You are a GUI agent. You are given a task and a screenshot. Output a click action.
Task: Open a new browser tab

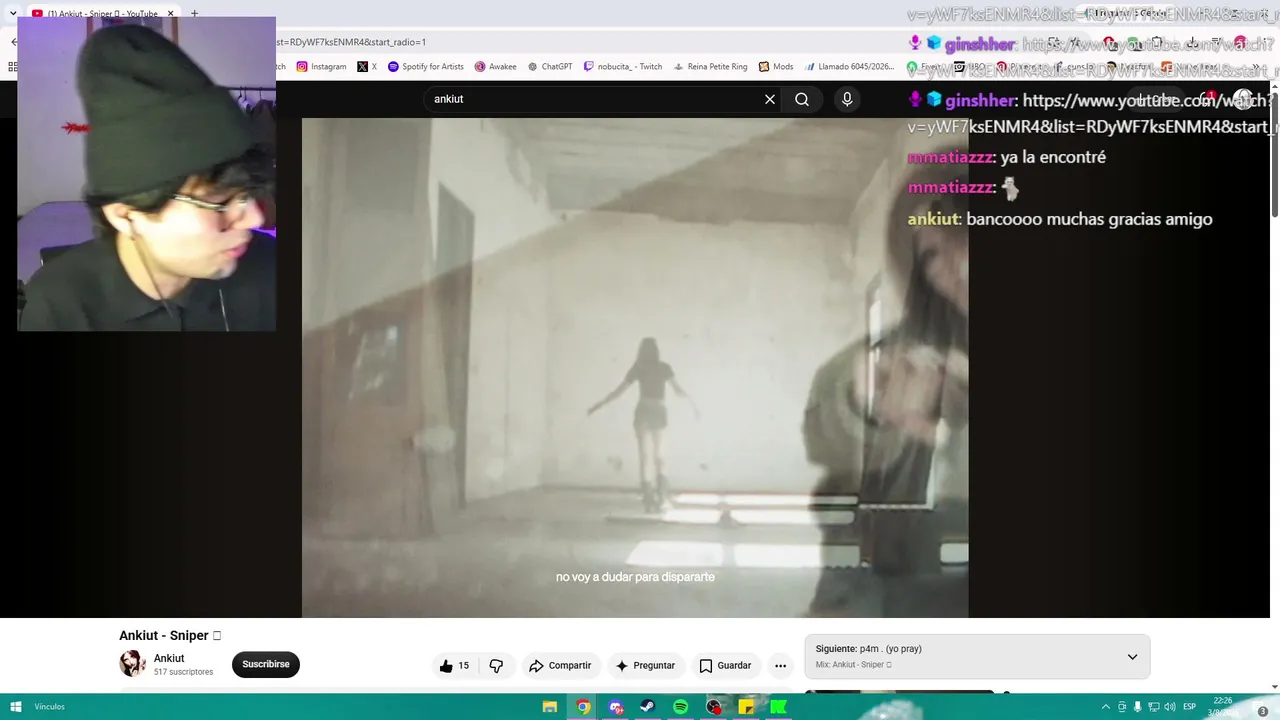194,14
